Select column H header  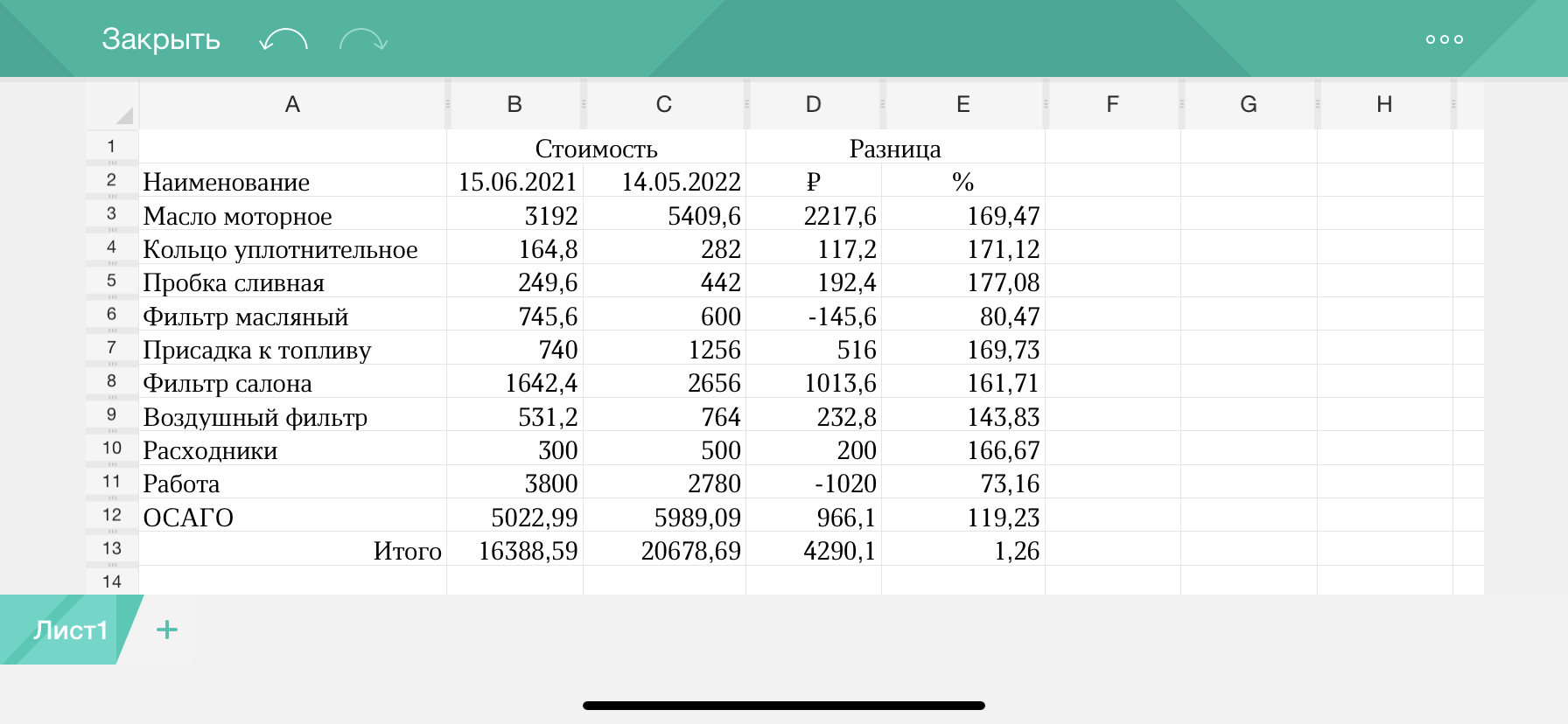click(1384, 105)
